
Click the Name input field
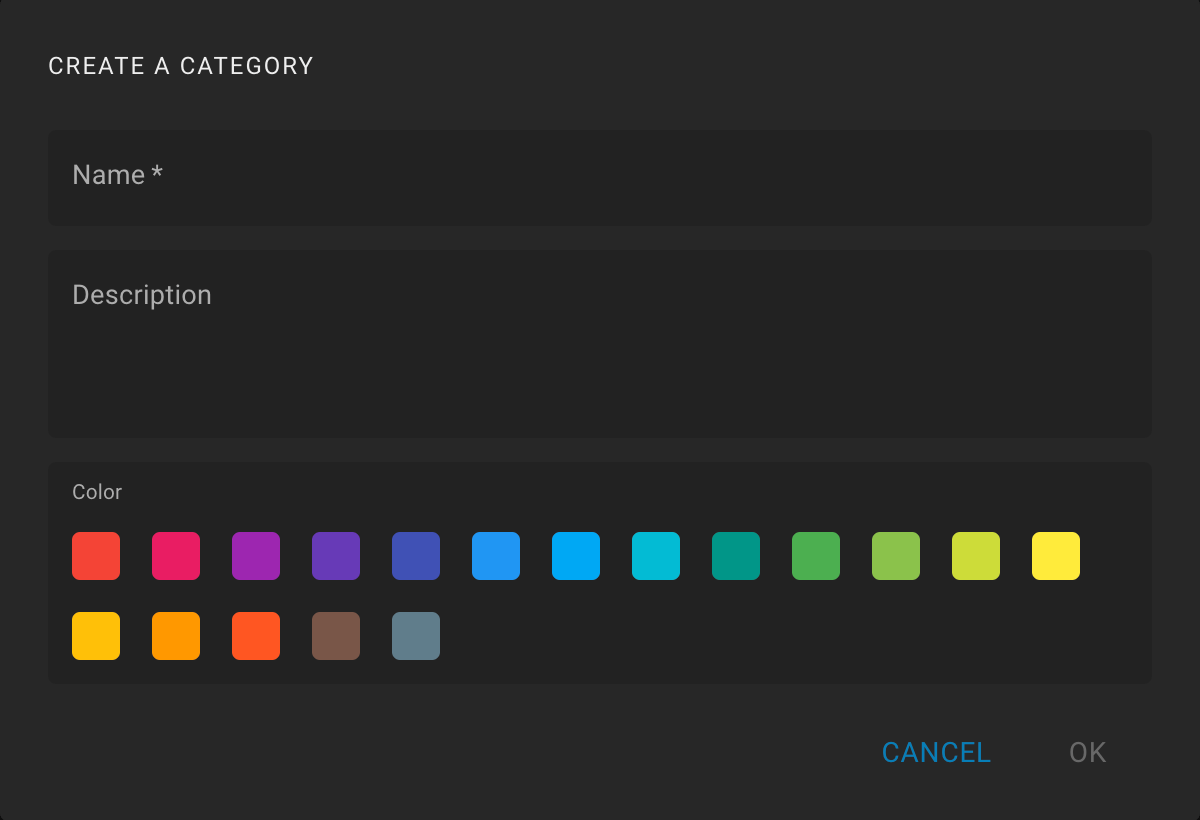click(x=600, y=177)
